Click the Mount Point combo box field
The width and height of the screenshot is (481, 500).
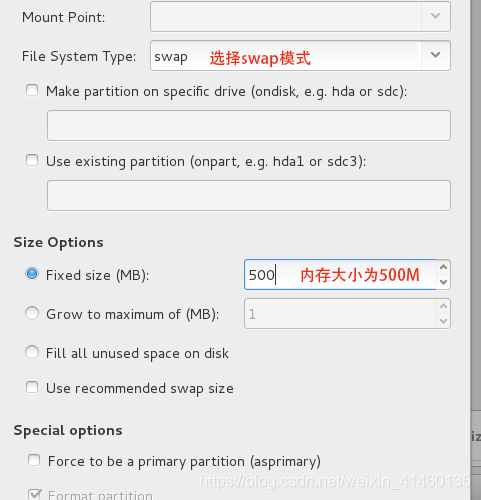pyautogui.click(x=286, y=16)
